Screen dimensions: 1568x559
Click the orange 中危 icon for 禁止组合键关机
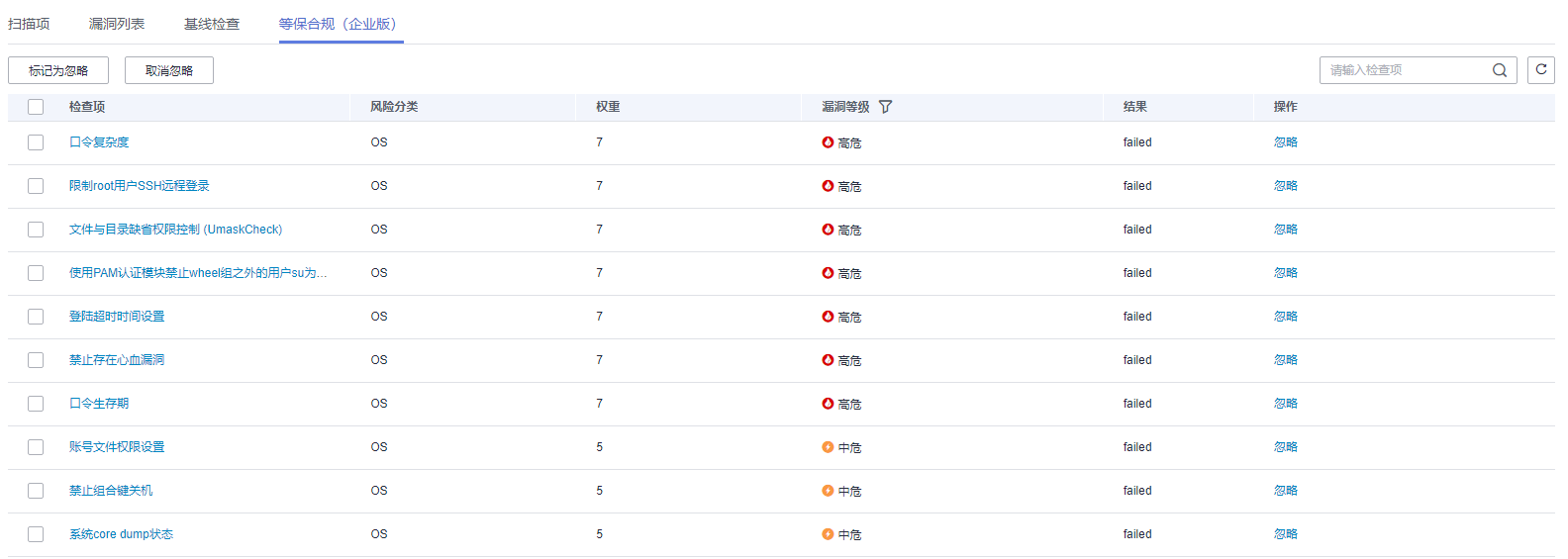click(828, 491)
